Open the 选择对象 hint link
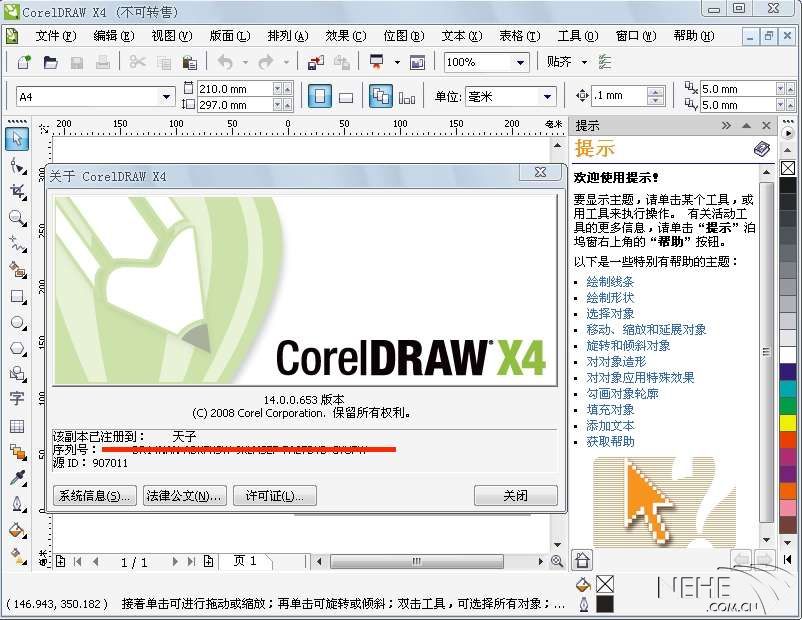The image size is (802, 620). pyautogui.click(x=610, y=313)
